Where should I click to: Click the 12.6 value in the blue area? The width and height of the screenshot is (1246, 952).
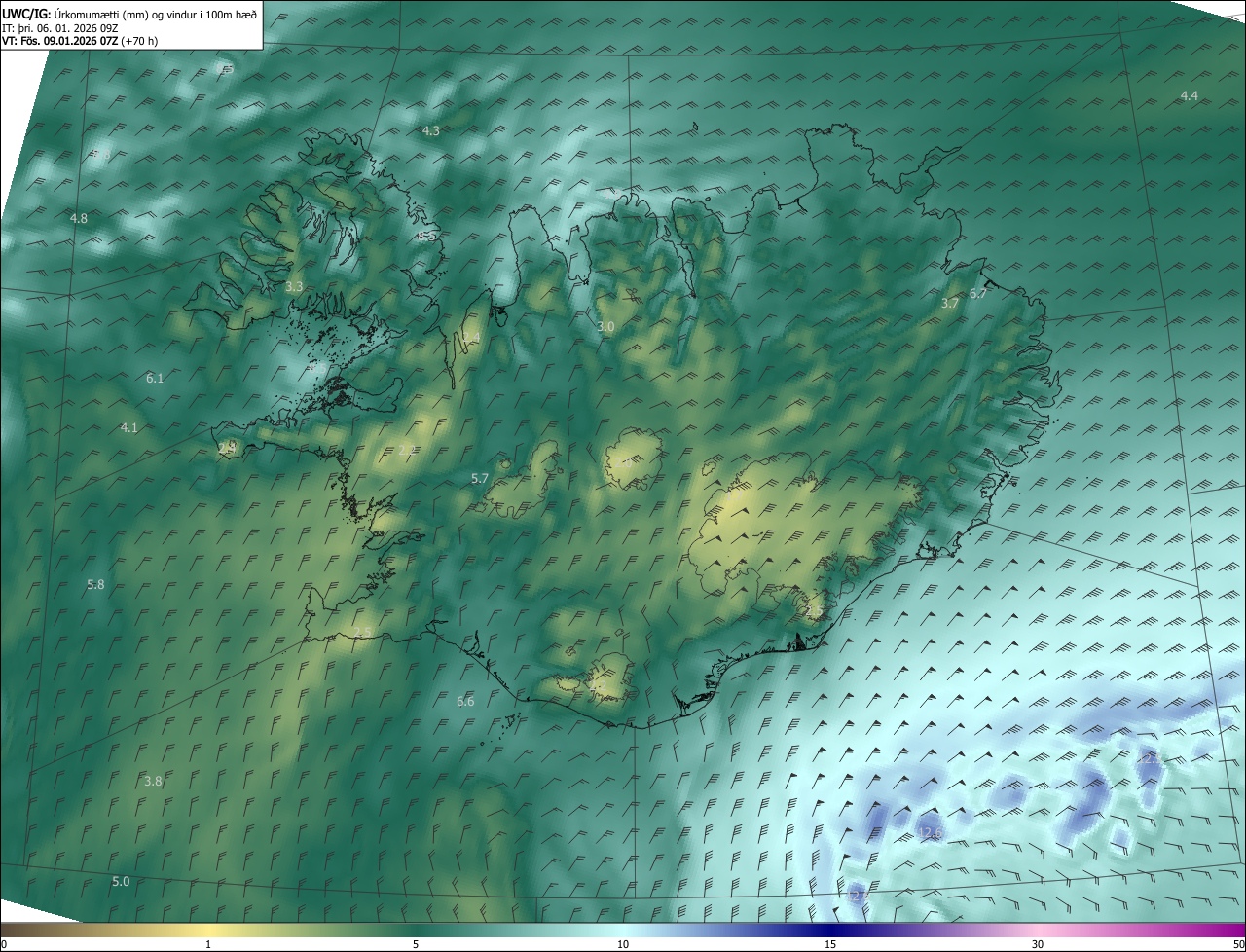click(x=930, y=833)
